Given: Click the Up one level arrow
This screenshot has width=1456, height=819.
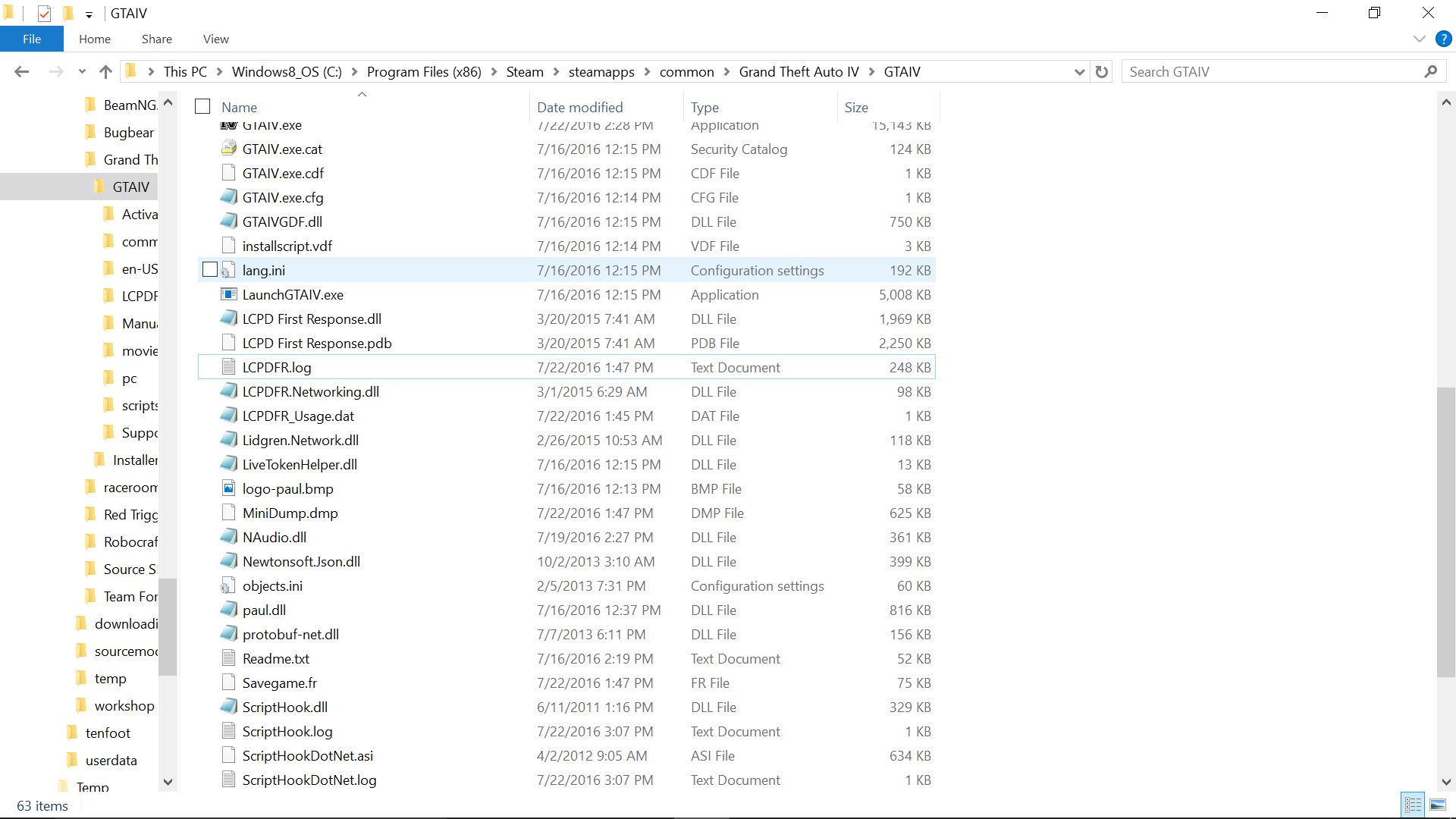Looking at the screenshot, I should 105,71.
